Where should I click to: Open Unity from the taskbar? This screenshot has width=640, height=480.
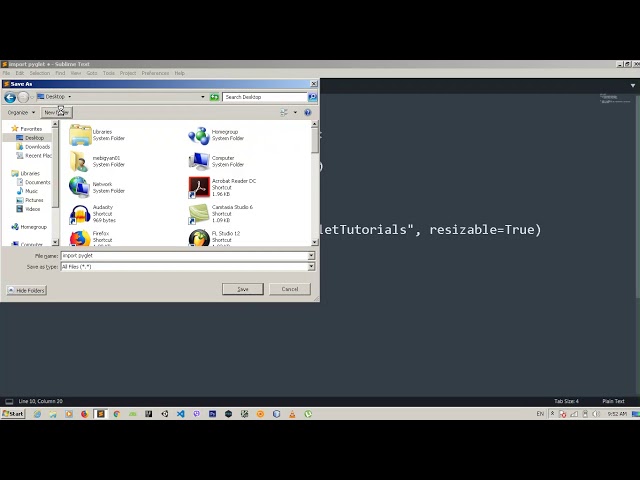click(164, 414)
